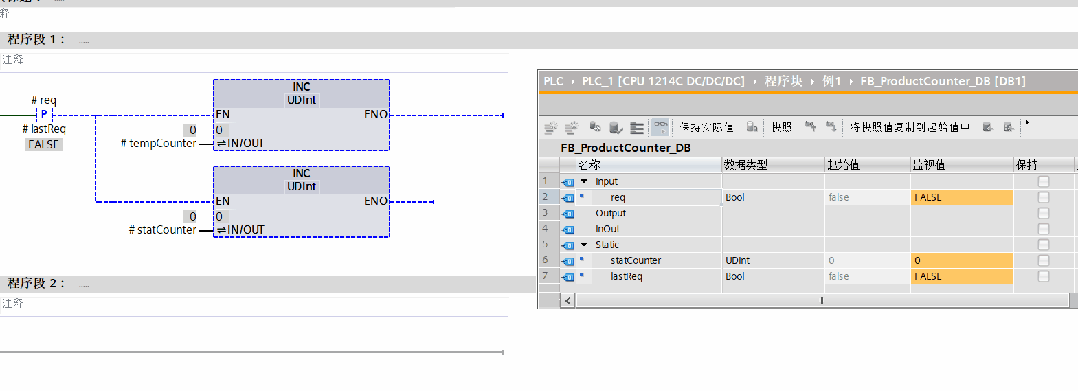The height and width of the screenshot is (391, 1078).
Task: Click 将快照值复制到起始值中 button
Action: 910,127
